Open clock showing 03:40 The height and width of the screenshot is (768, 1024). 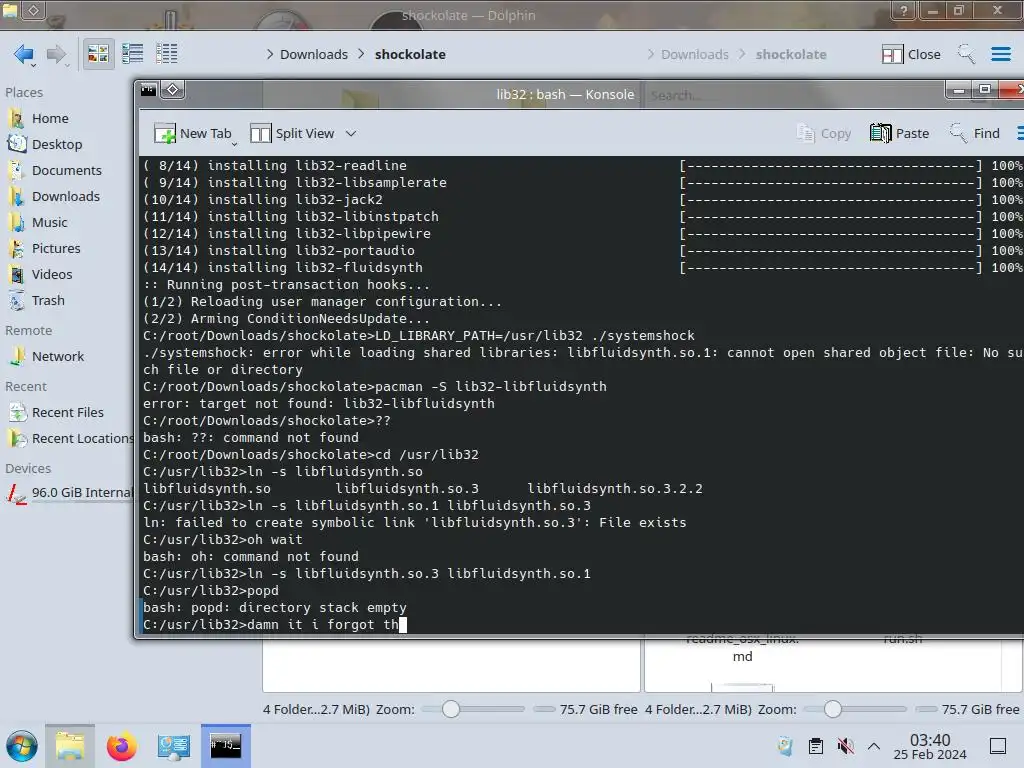click(930, 746)
